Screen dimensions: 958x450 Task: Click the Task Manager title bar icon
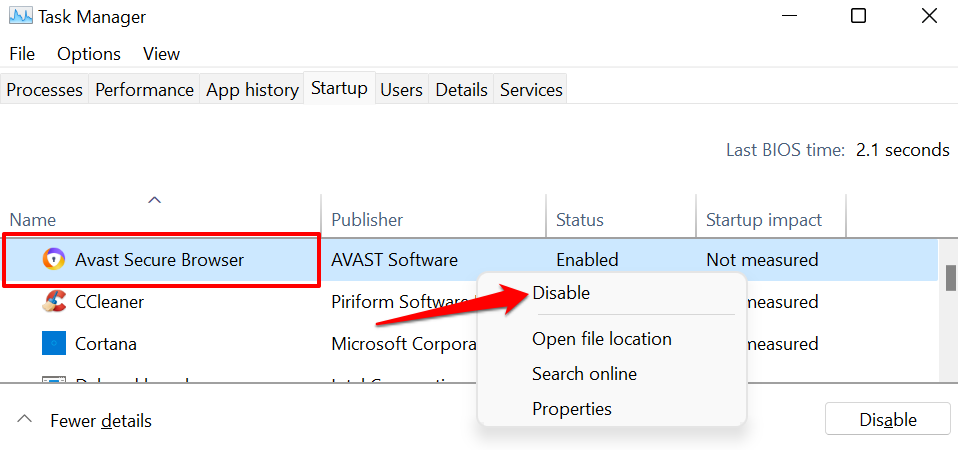tap(19, 17)
